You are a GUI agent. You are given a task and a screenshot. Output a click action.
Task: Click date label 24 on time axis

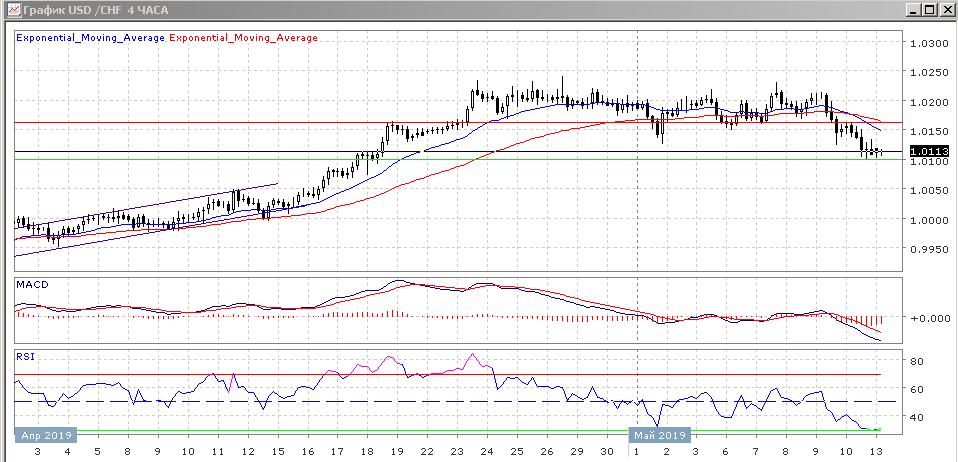point(487,452)
